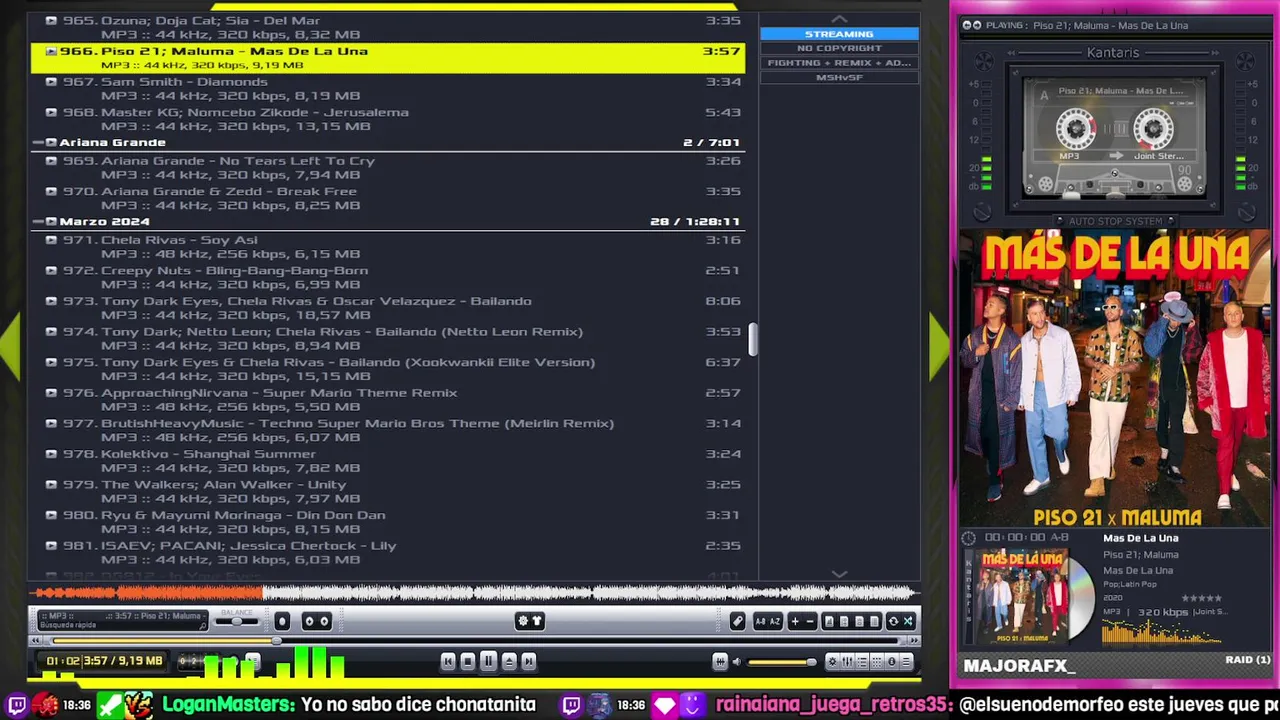Mute audio via the speaker icon
Screen dimensions: 1280x720
tap(737, 661)
